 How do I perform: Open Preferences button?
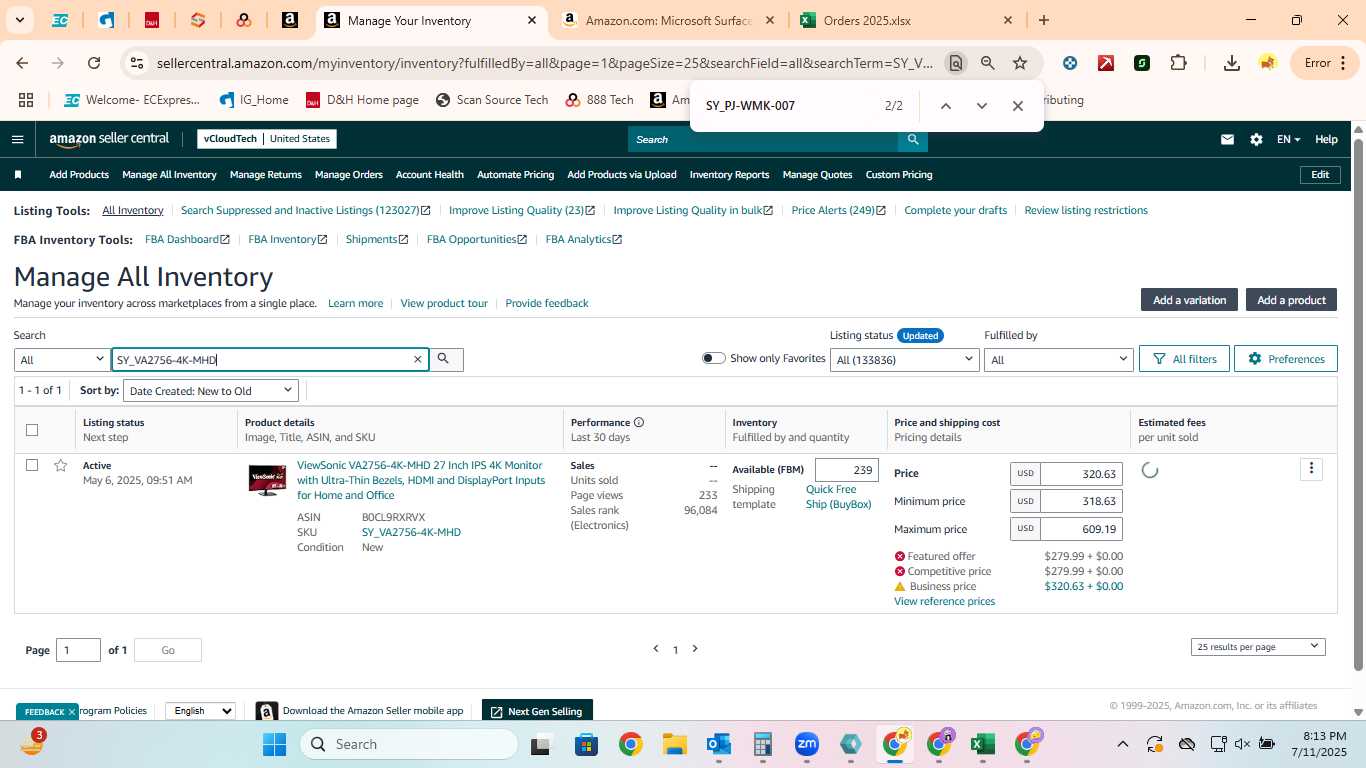[x=1286, y=359]
